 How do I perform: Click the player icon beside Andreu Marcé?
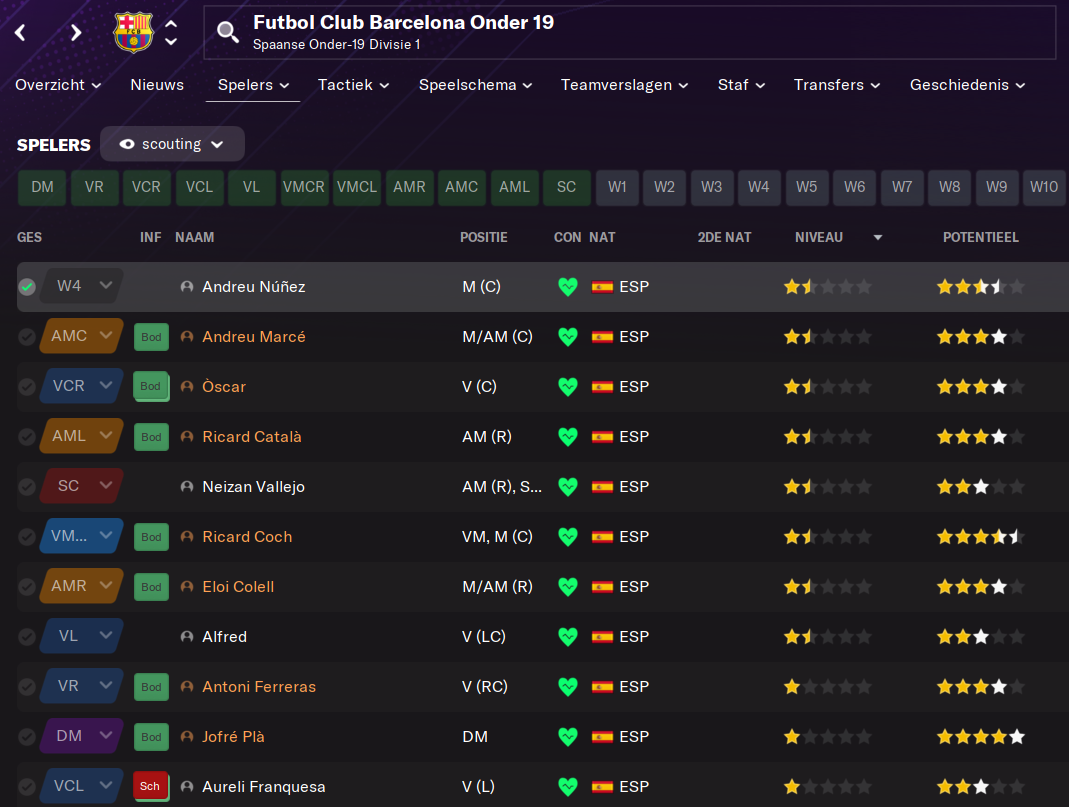pos(187,337)
